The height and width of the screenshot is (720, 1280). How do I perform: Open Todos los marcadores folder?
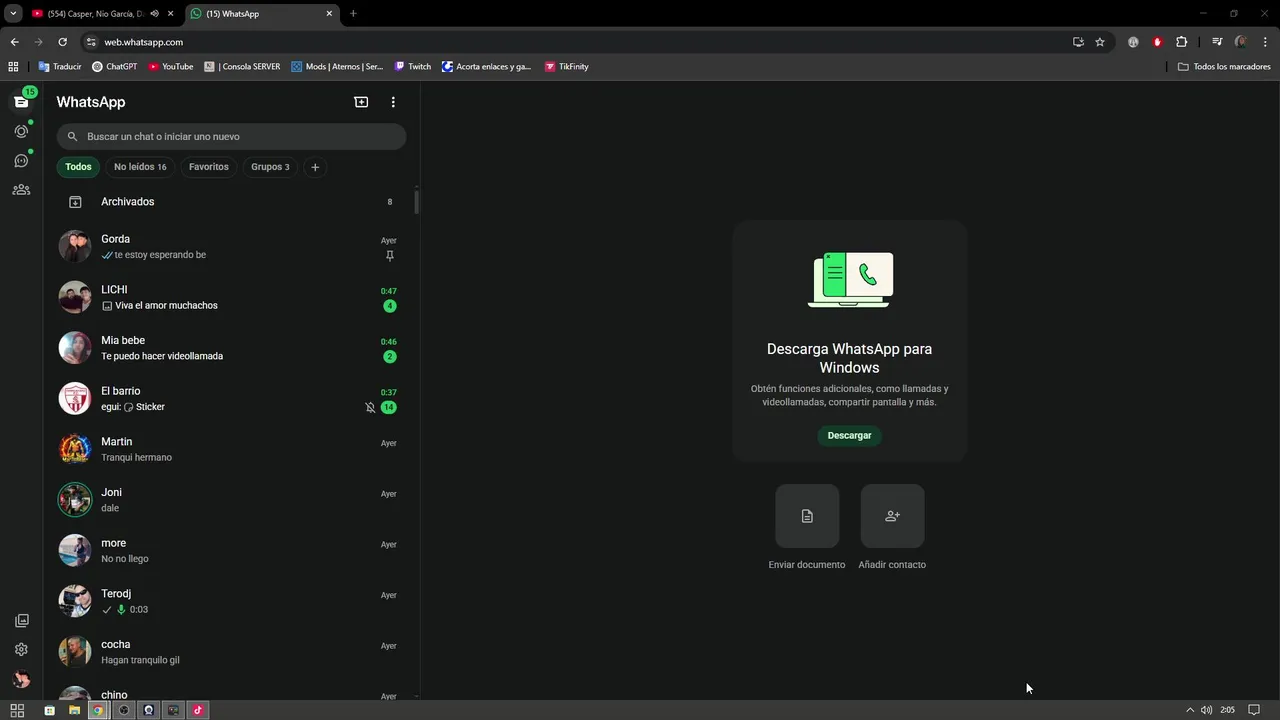pyautogui.click(x=1224, y=67)
